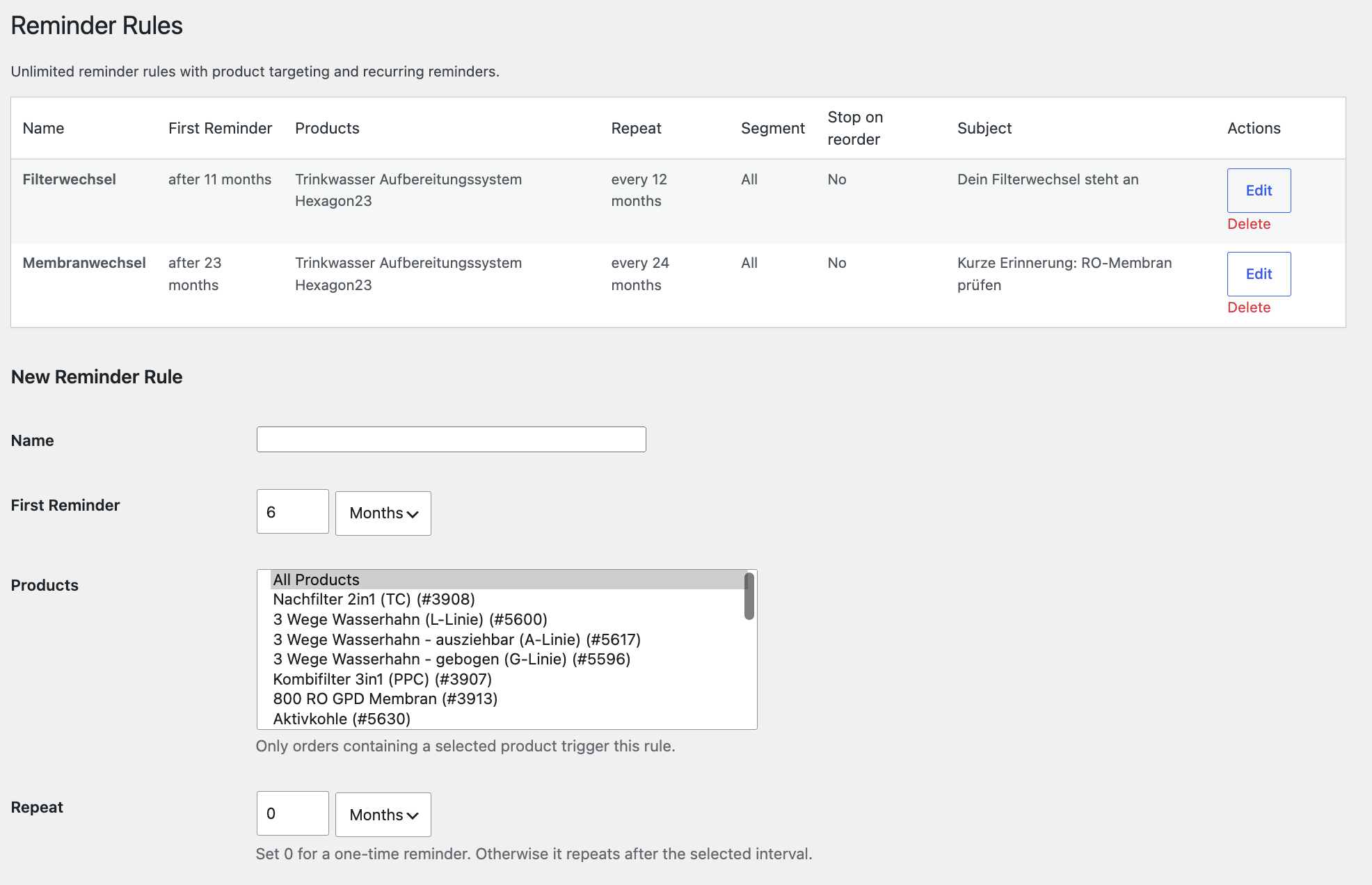Click the Repeat column header
This screenshot has width=1372, height=885.
tap(636, 128)
